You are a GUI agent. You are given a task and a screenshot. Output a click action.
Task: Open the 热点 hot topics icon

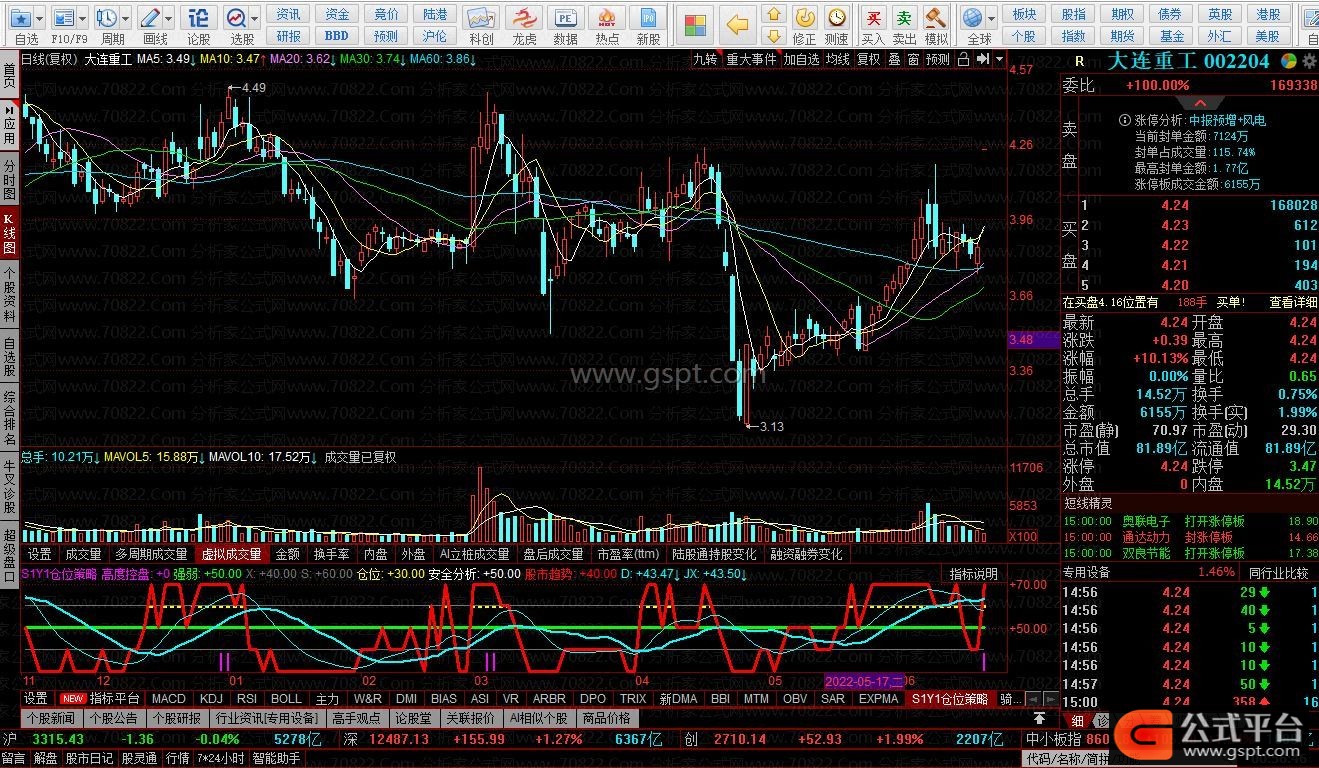coord(606,17)
